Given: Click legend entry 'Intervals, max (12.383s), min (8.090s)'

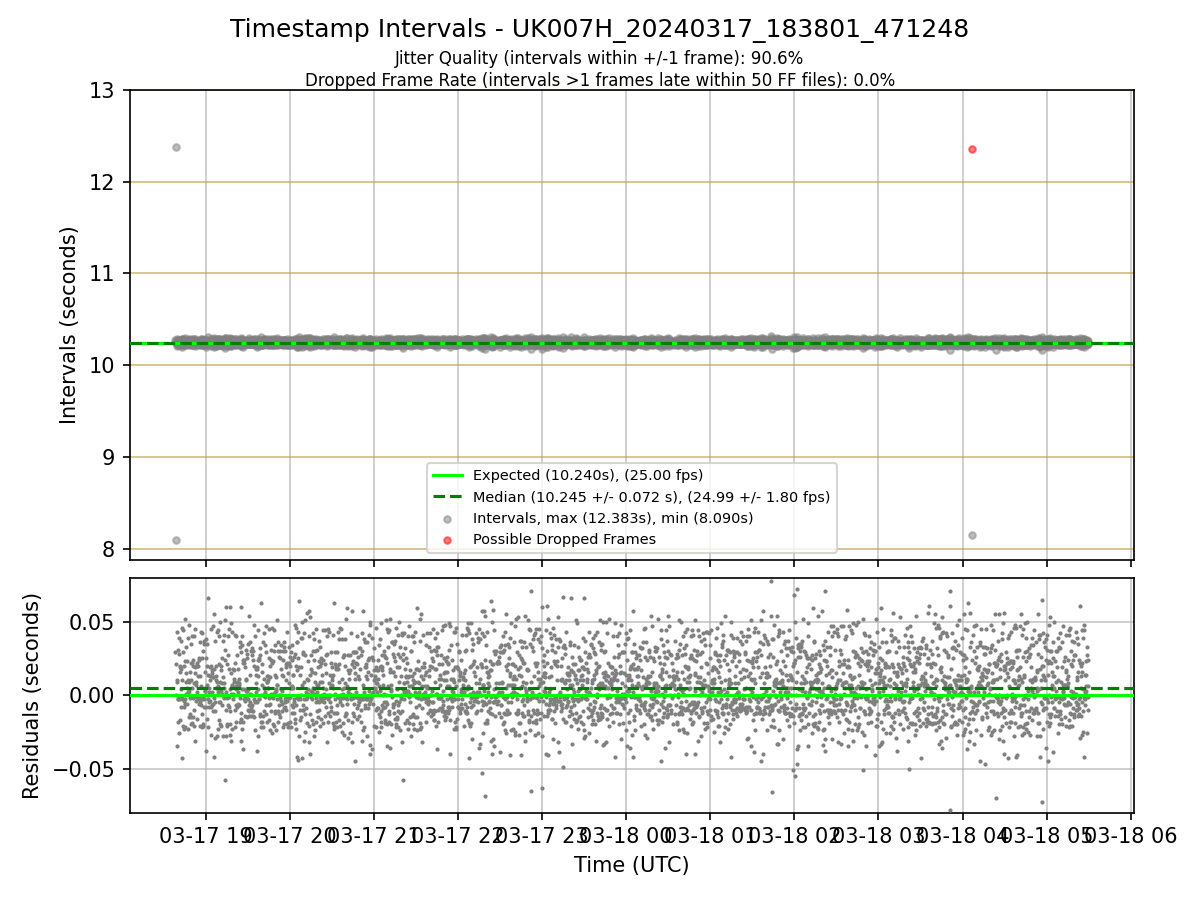Looking at the screenshot, I should tap(613, 517).
